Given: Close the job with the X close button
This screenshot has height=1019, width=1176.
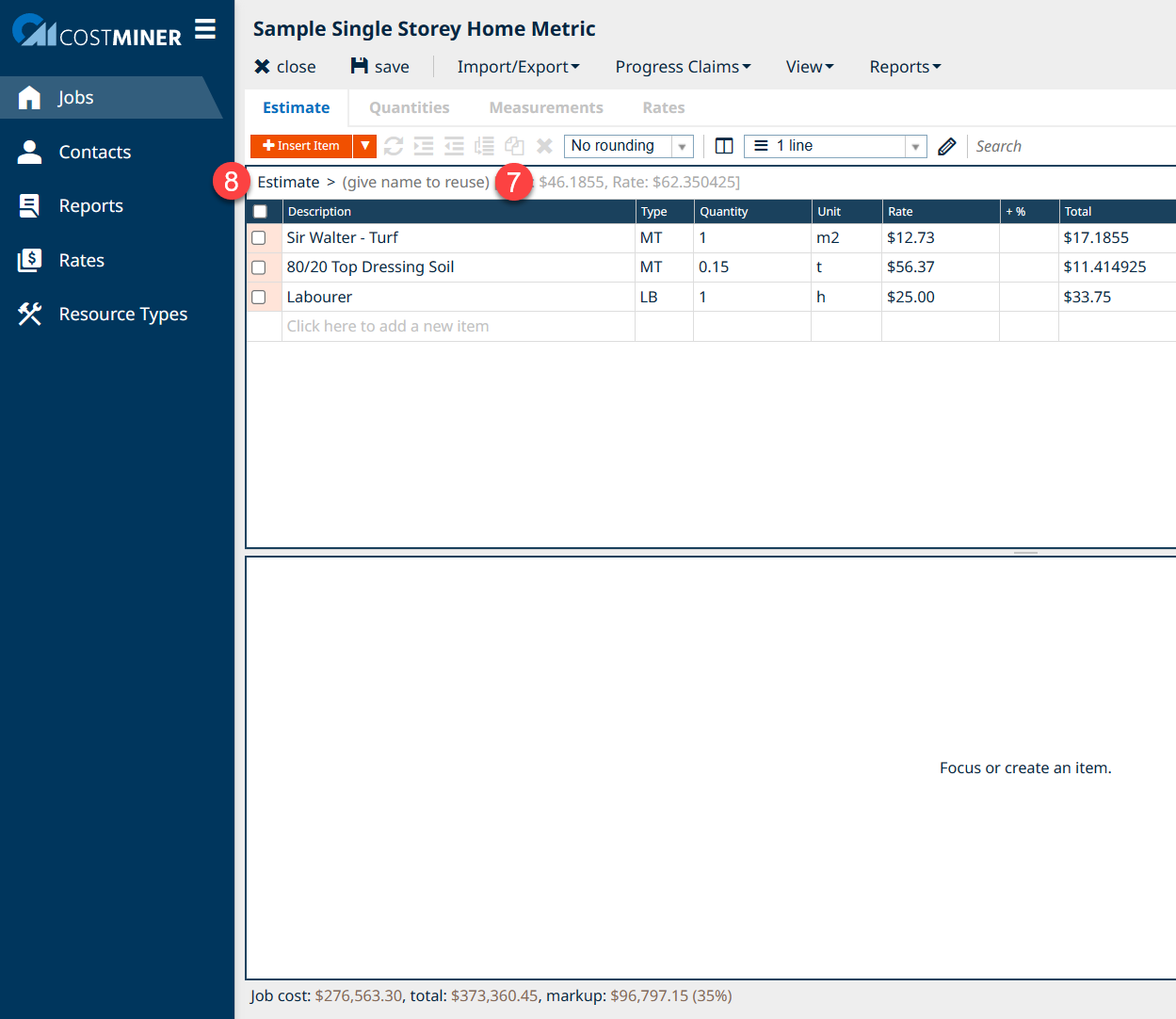Looking at the screenshot, I should [285, 67].
